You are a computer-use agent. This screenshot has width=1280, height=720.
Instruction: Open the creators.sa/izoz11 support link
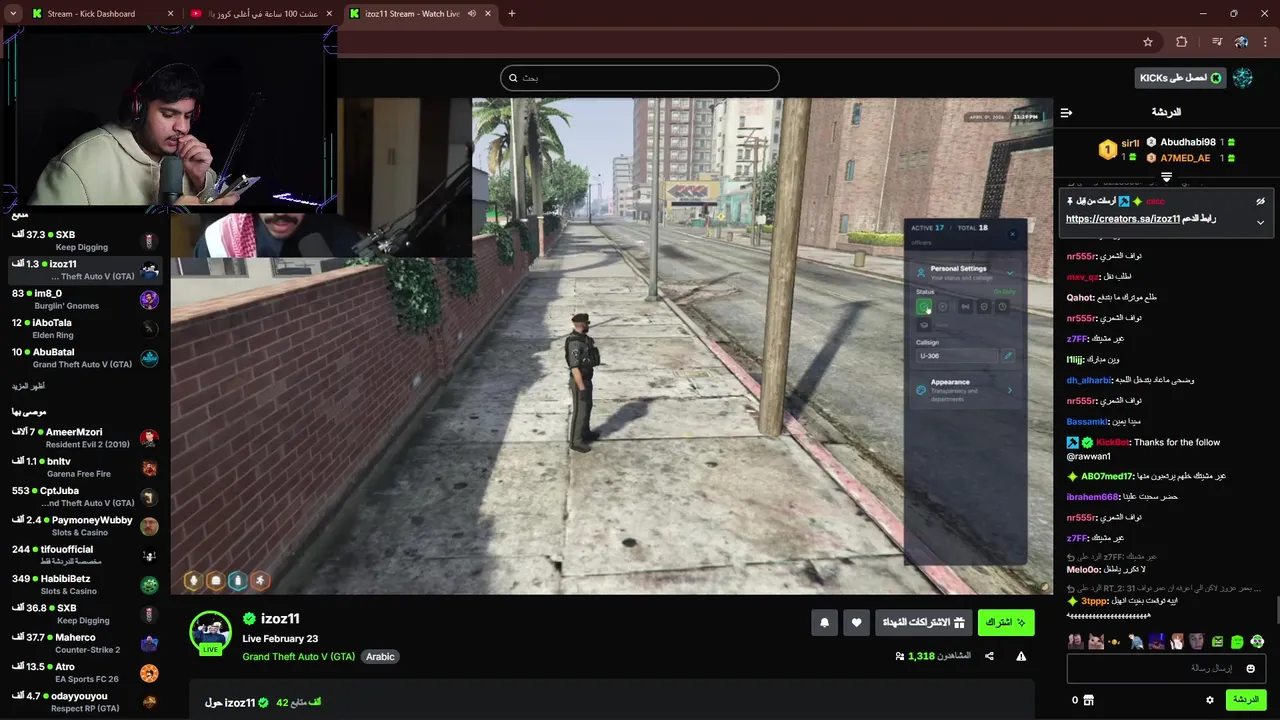point(1123,219)
